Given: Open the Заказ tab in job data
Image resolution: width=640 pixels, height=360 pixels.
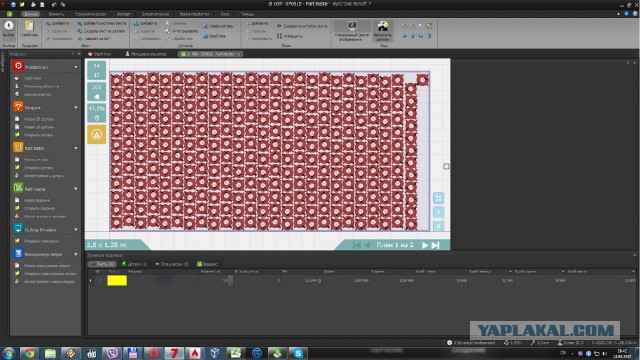Looking at the screenshot, I should [207, 264].
